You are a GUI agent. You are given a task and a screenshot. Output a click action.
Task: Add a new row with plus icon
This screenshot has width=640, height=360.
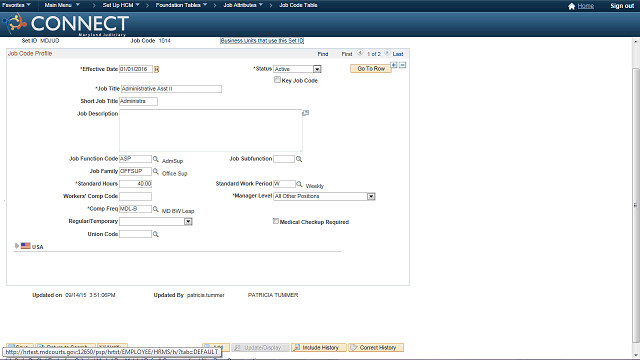tap(394, 65)
